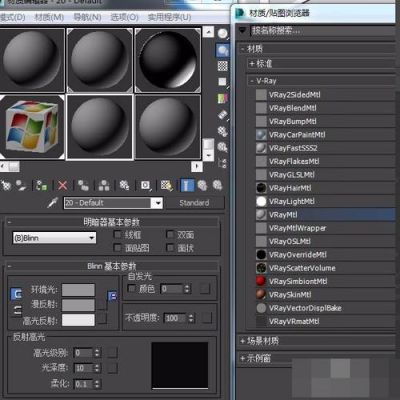
Task: Click the red X Reset Map/Mtl icon
Action: pos(62,185)
